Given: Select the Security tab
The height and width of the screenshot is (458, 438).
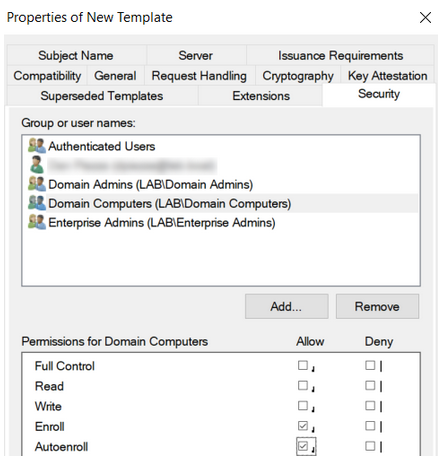Looking at the screenshot, I should point(379,94).
